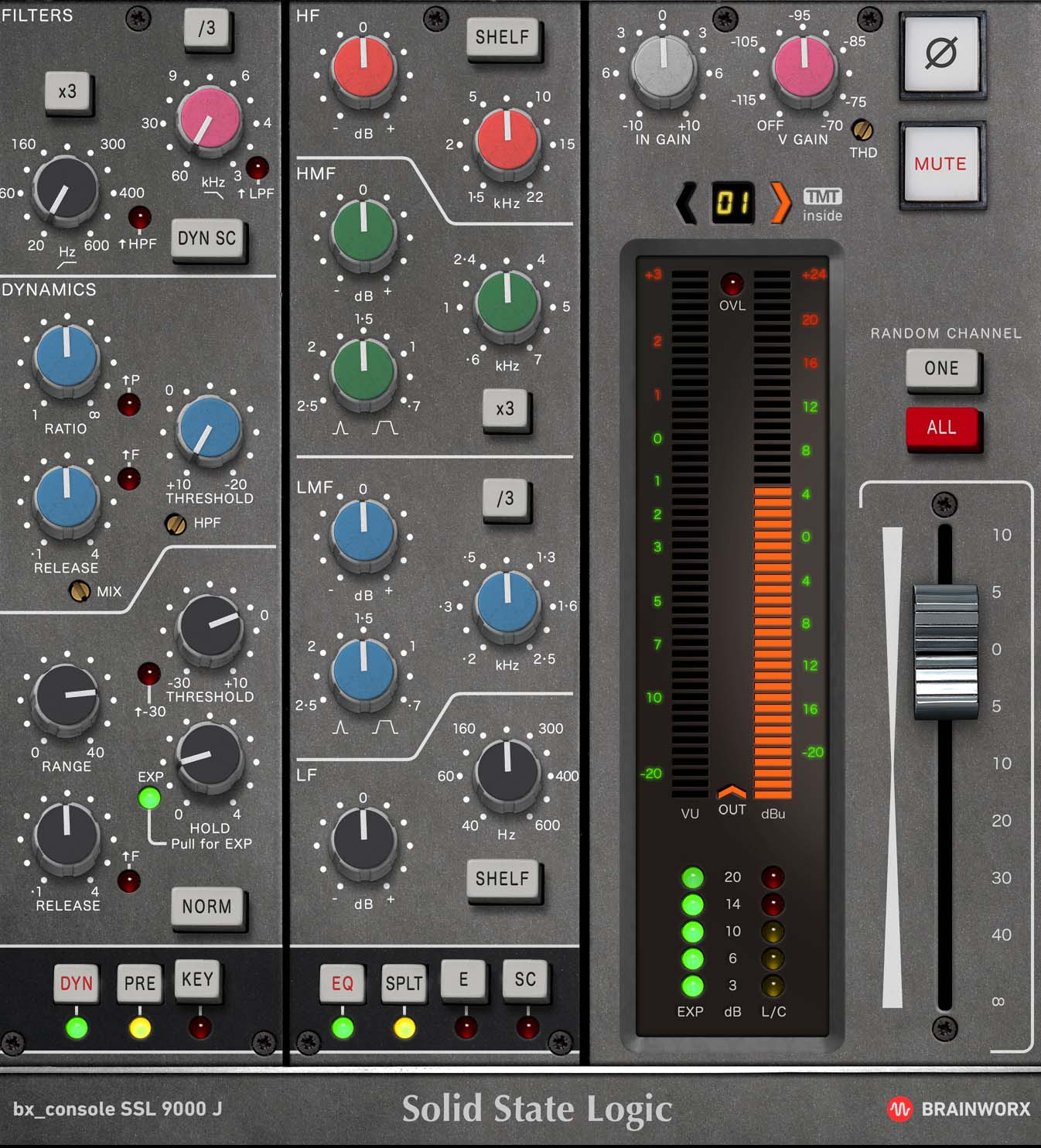Toggle the DYN section button
Screen dimensions: 1041x1148
click(x=77, y=982)
